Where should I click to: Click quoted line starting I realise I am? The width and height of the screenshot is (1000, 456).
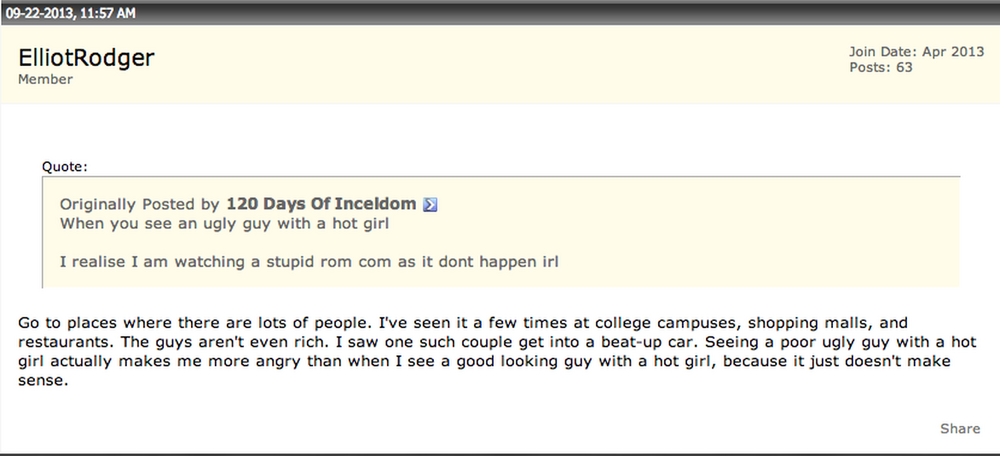click(309, 262)
